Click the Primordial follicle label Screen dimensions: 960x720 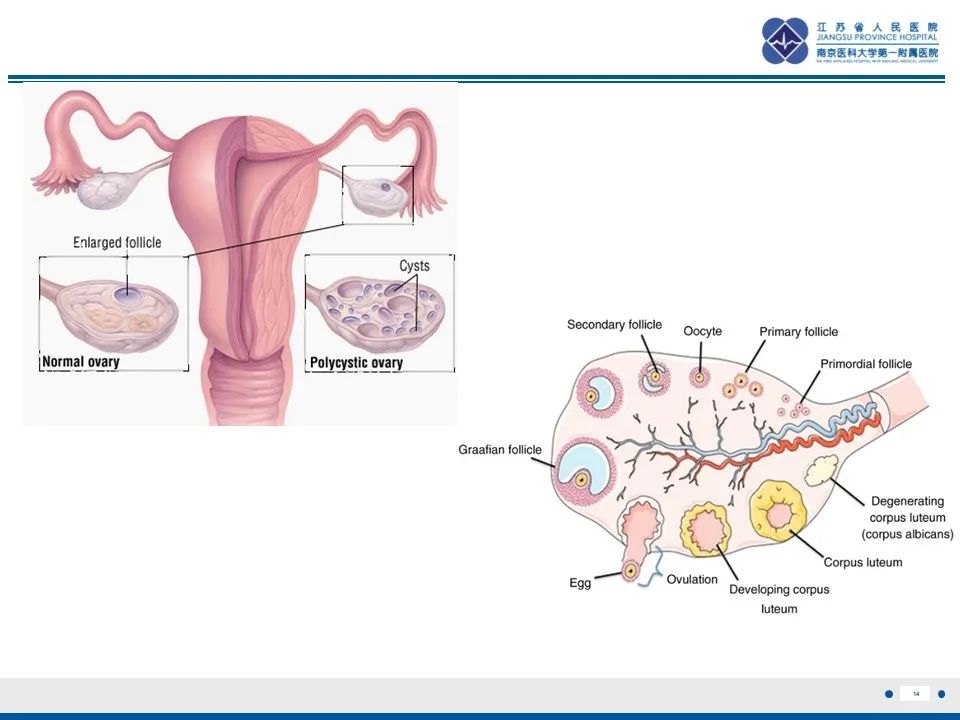click(866, 364)
